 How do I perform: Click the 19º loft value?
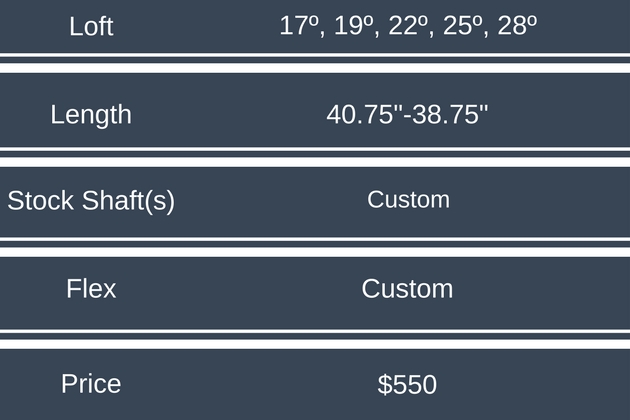point(353,26)
